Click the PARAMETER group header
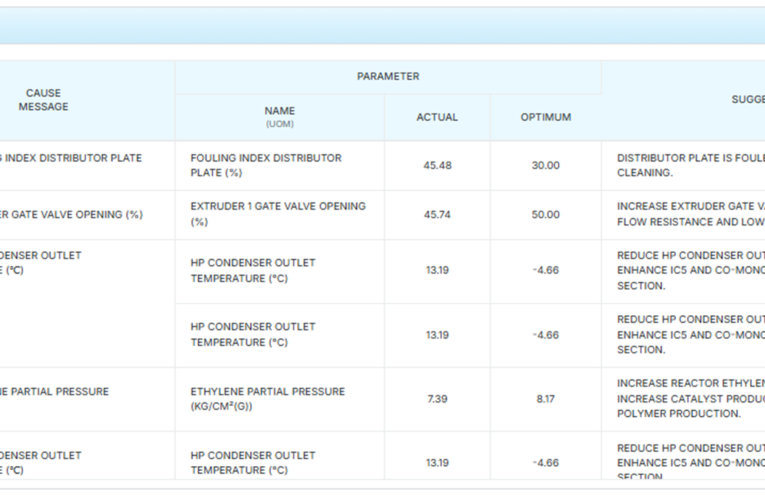 click(388, 77)
